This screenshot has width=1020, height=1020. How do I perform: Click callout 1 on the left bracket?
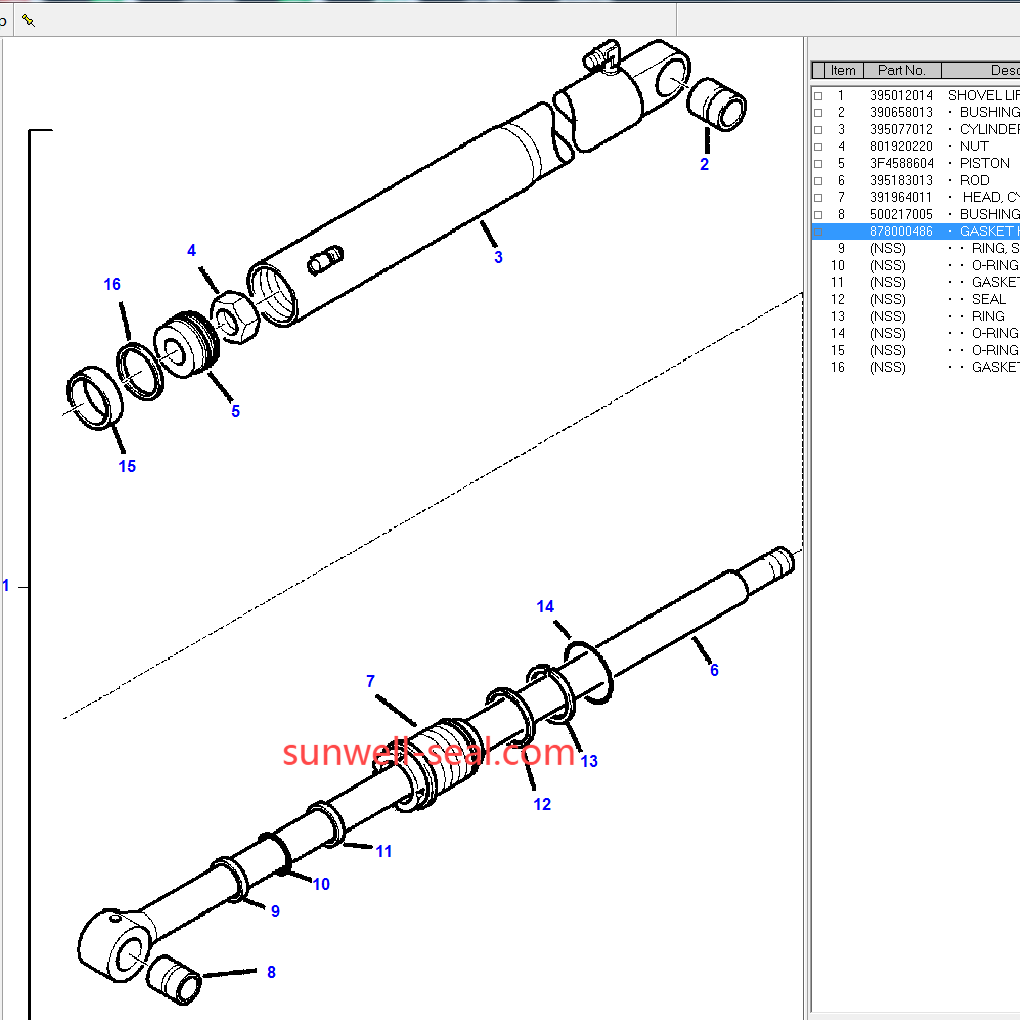[x=6, y=586]
